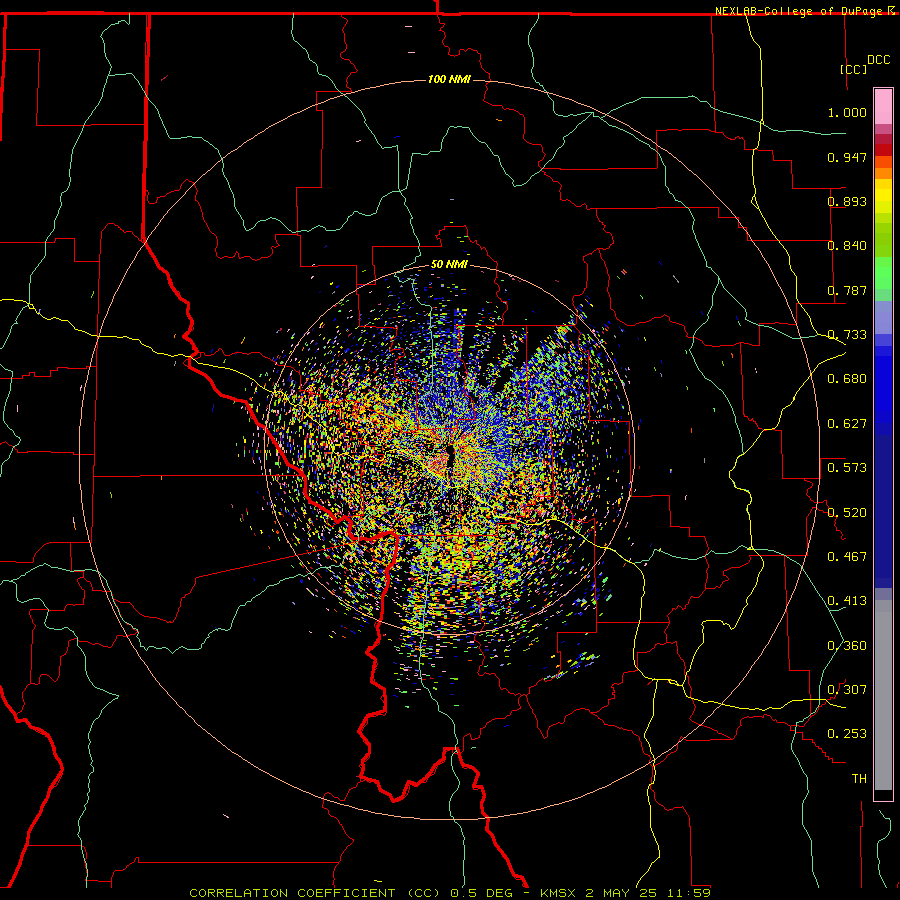
Task: Click the 1.000 legend value
Action: coord(847,112)
